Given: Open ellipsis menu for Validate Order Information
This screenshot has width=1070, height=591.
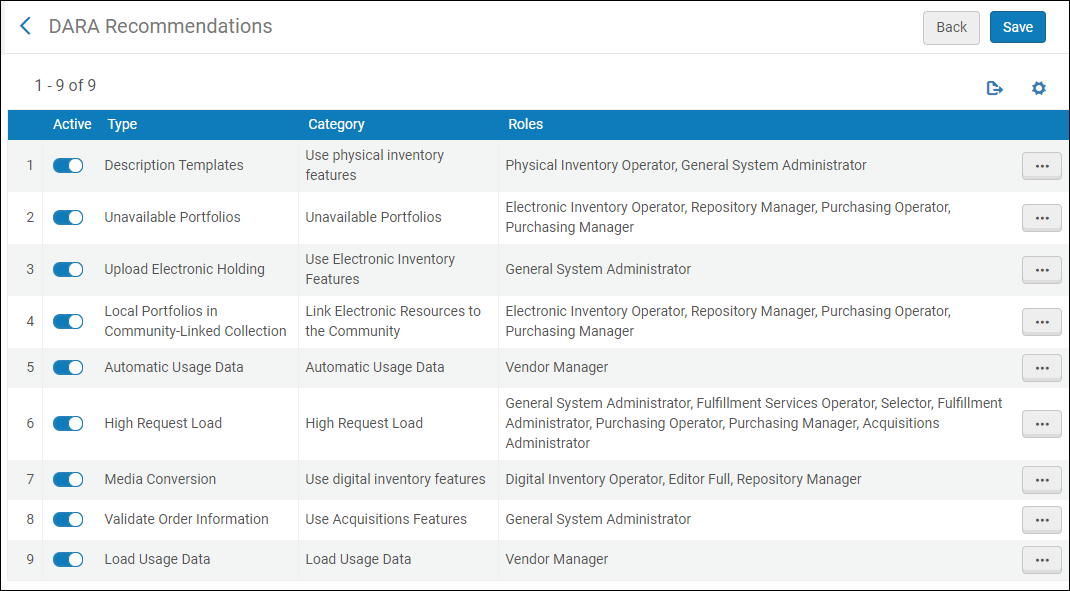Looking at the screenshot, I should tap(1041, 520).
